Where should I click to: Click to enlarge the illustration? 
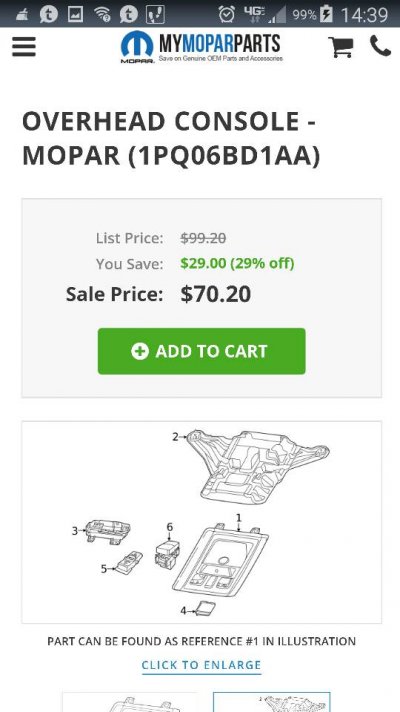point(202,665)
